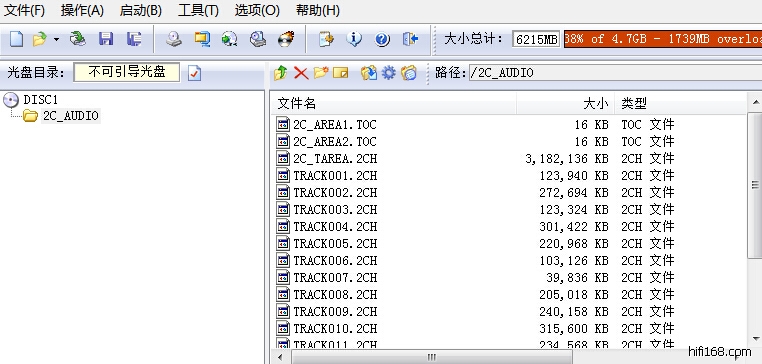The image size is (762, 364).
Task: Click the green up-folder arrow icon
Action: click(x=280, y=73)
